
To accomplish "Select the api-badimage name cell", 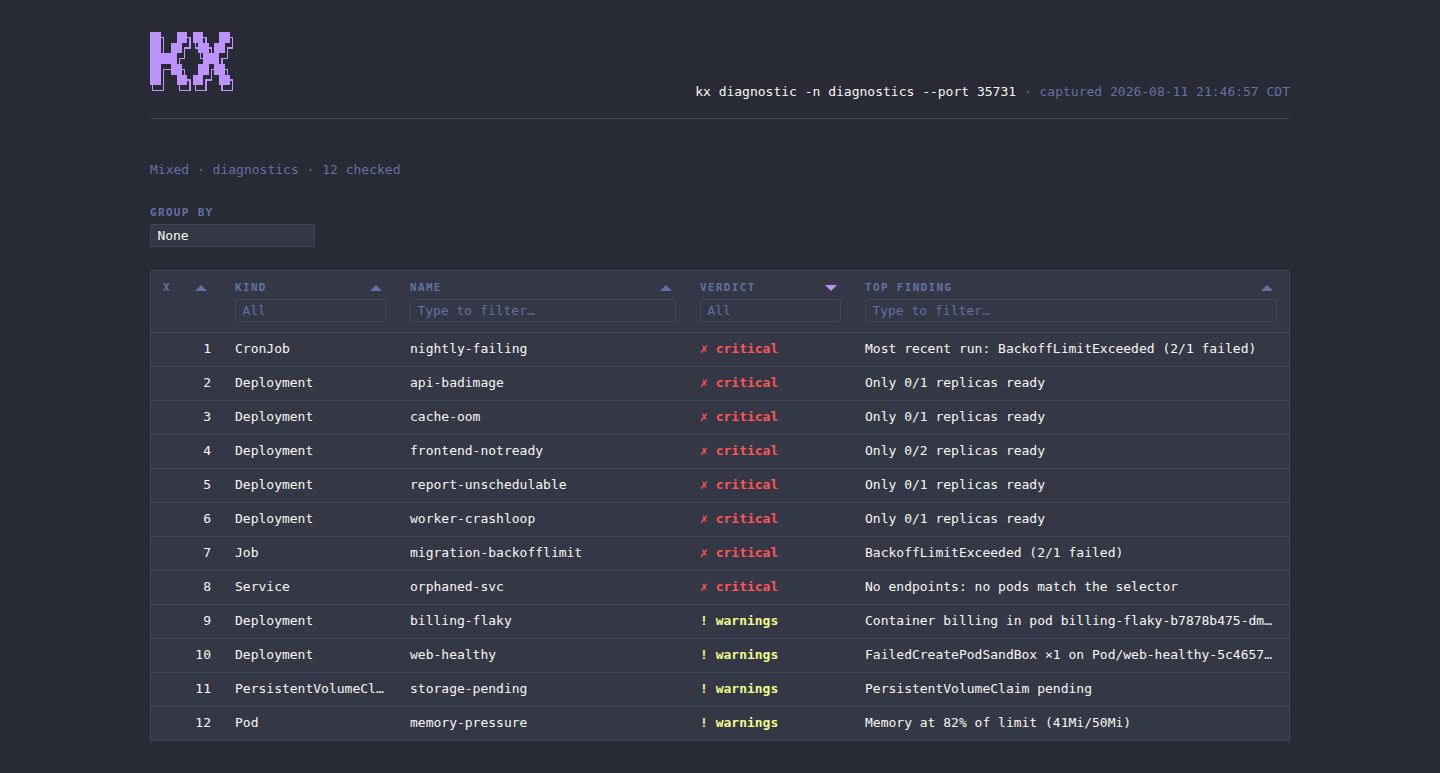I will (x=457, y=383).
